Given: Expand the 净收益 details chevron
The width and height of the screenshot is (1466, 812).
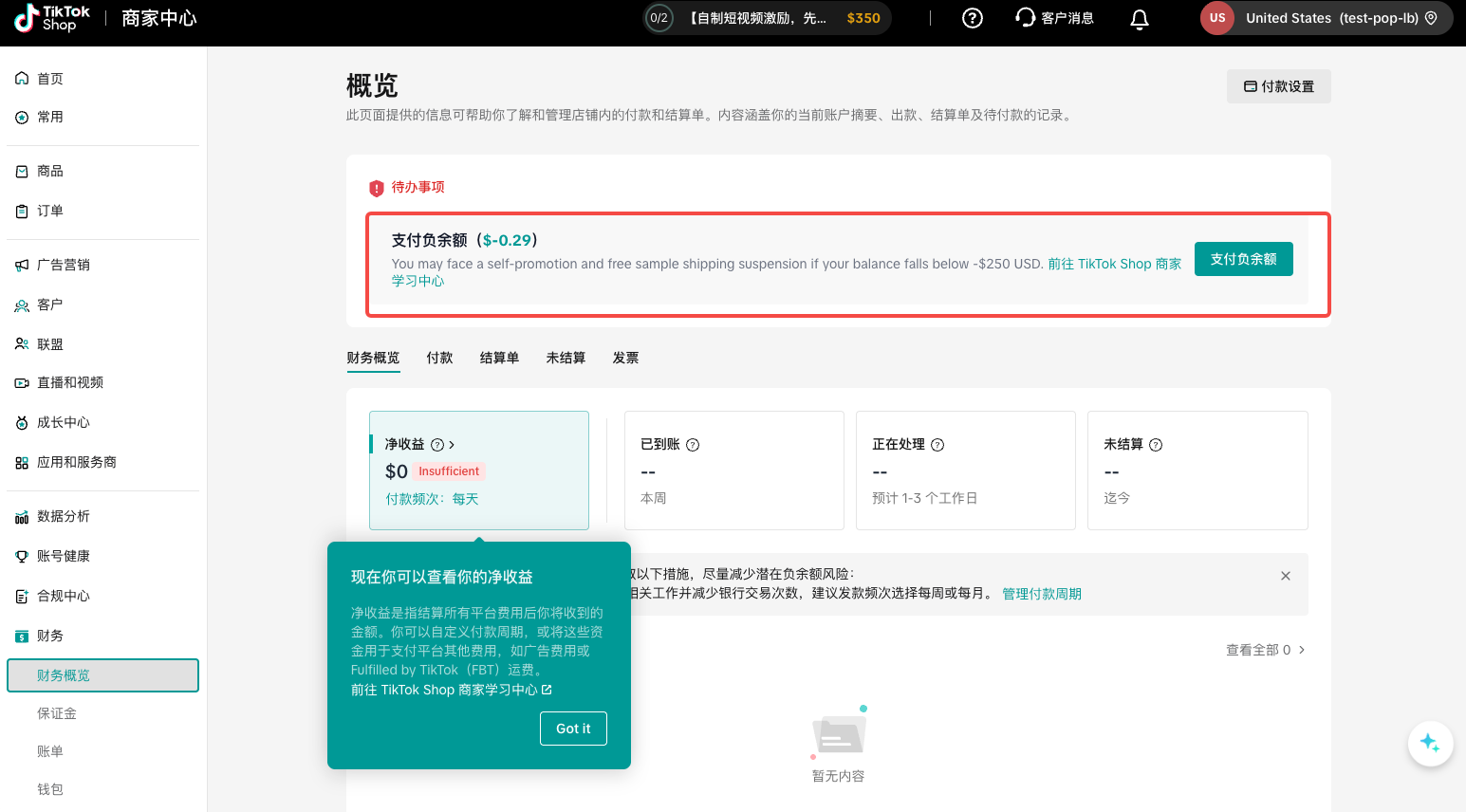Looking at the screenshot, I should [452, 445].
